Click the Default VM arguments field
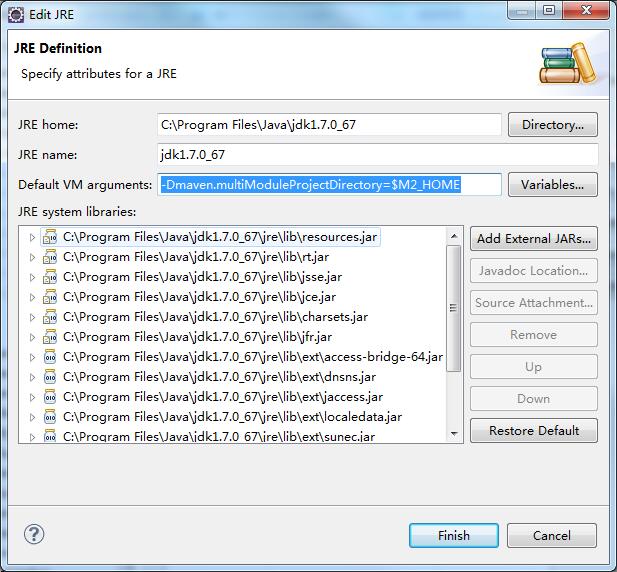The height and width of the screenshot is (572, 617). (x=329, y=185)
